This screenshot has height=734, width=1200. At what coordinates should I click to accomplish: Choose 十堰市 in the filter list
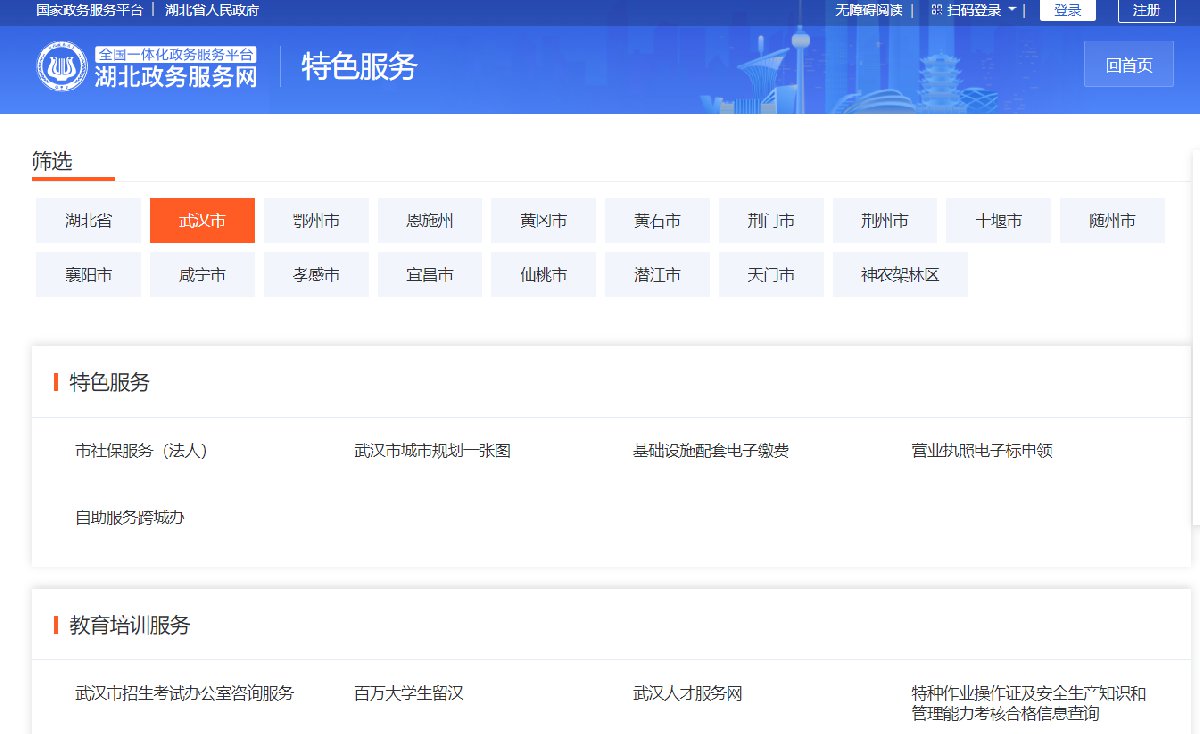coord(998,221)
